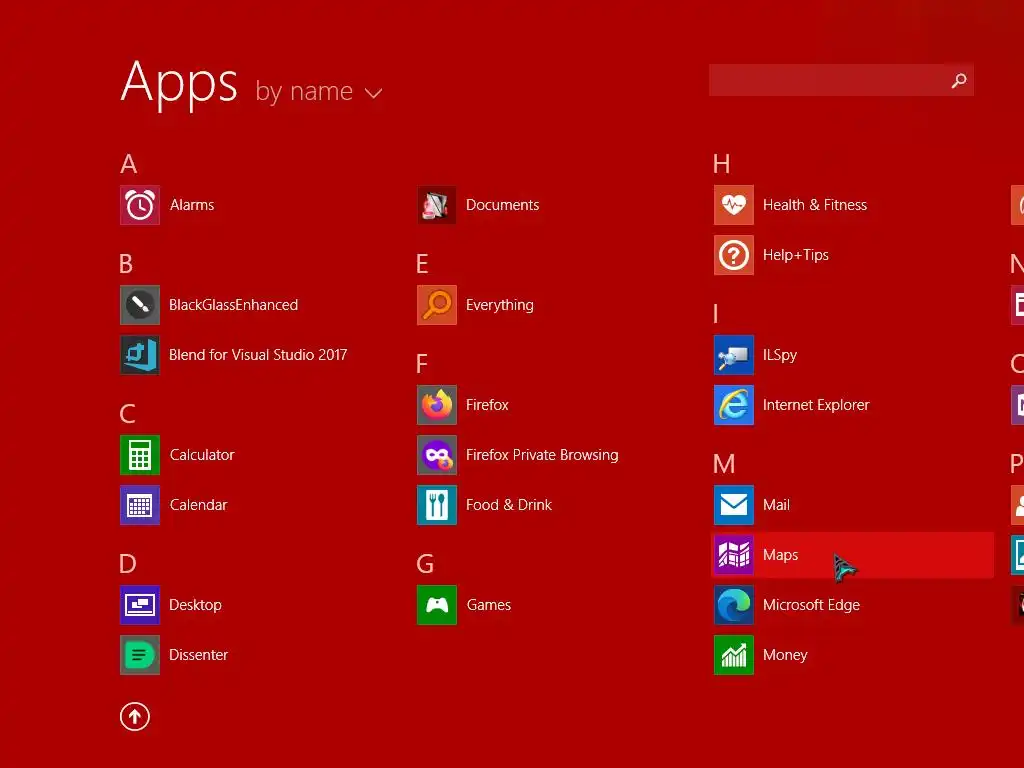
Task: Click the 'Food & Drink' label
Action: coord(509,505)
